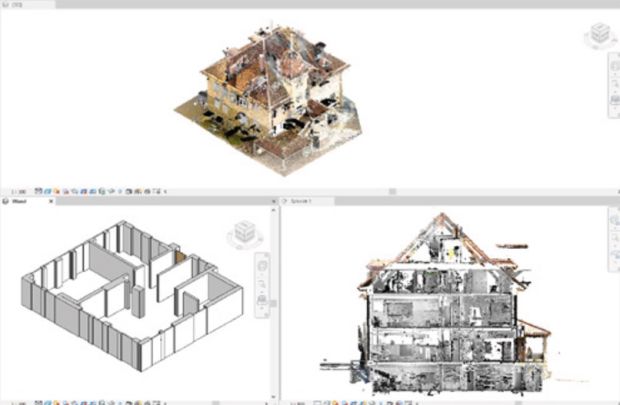
Task: Open view scale selector in top 3D view
Action: pyautogui.click(x=18, y=191)
